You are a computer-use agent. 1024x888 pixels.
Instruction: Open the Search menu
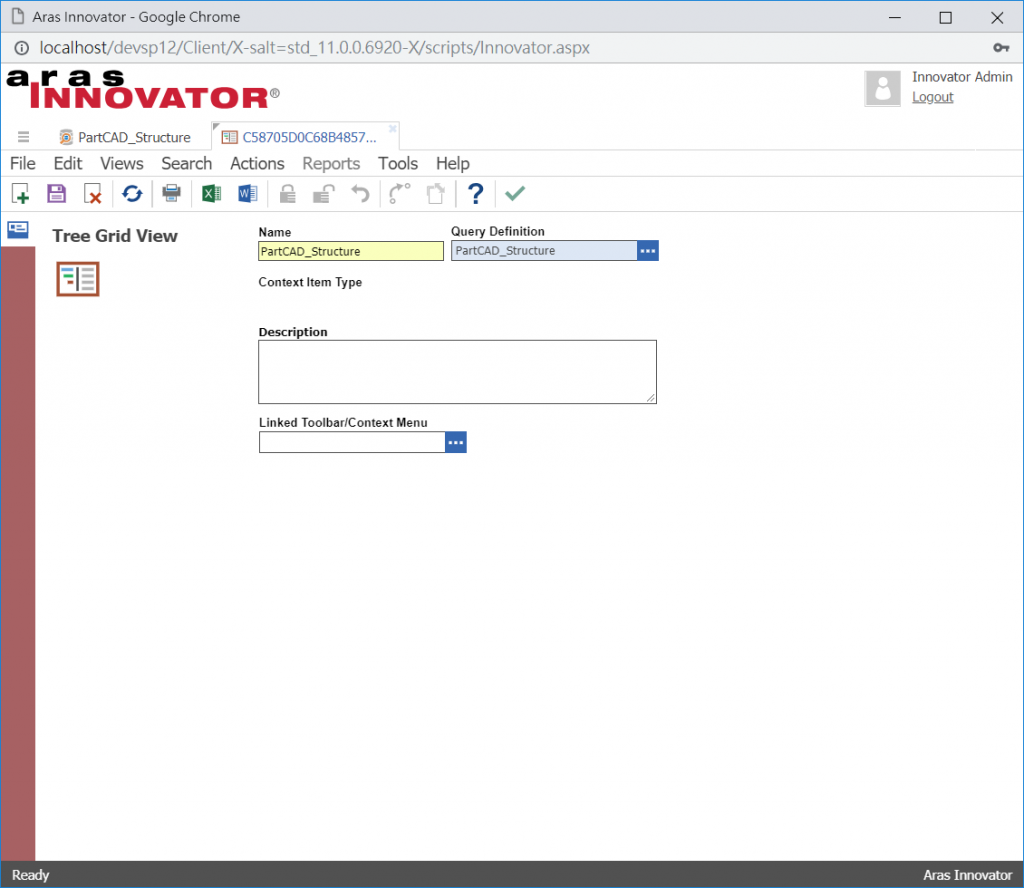(x=187, y=163)
